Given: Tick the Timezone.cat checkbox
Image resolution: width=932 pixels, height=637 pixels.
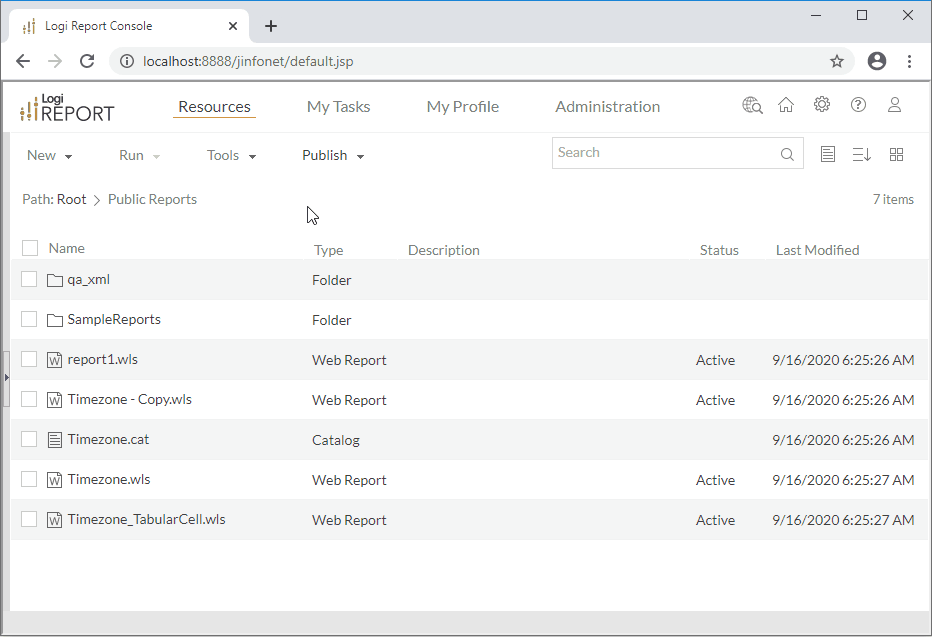Looking at the screenshot, I should click(29, 439).
